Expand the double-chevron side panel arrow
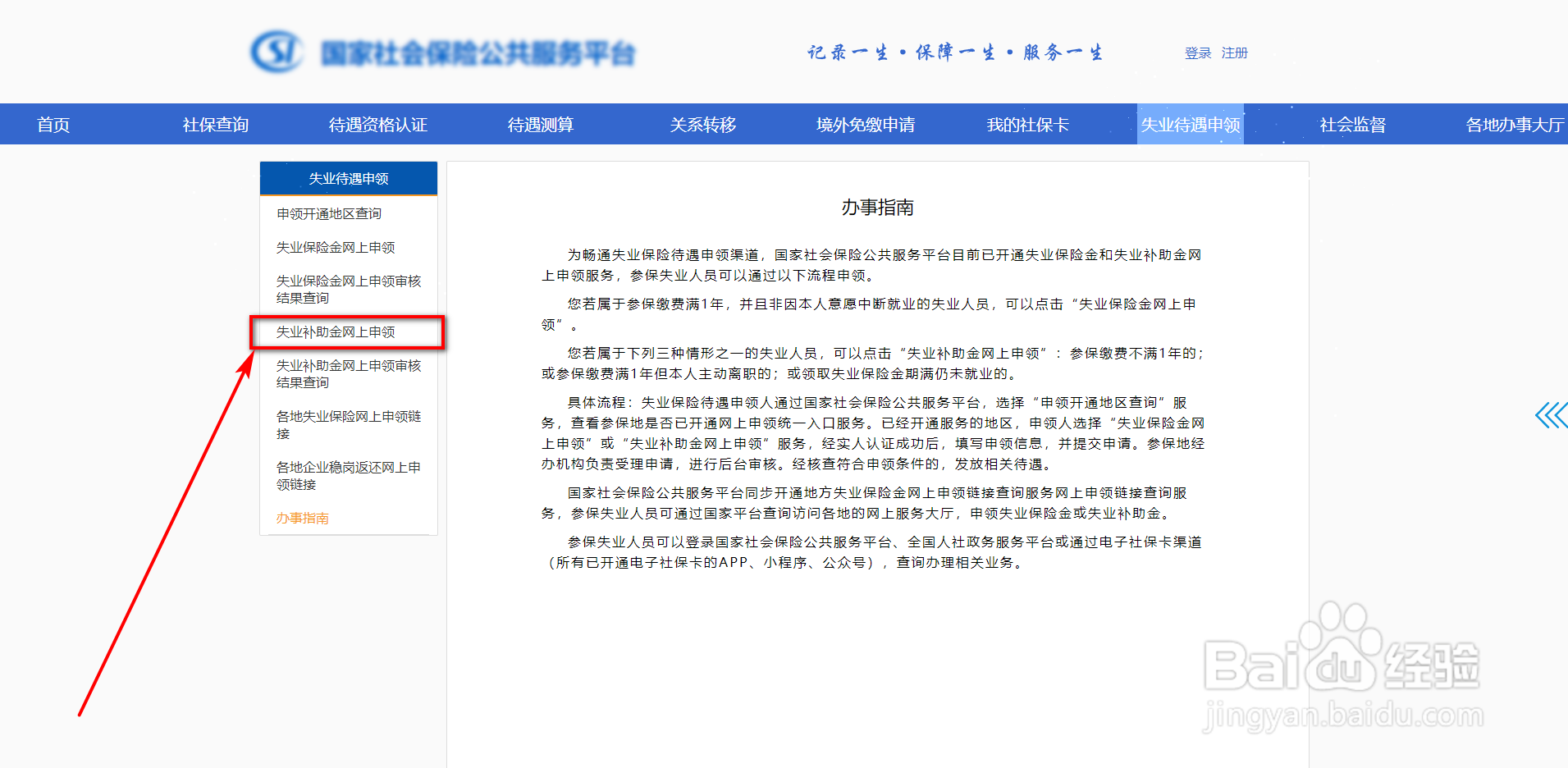Screen dimensions: 1568x768 pyautogui.click(x=1551, y=415)
